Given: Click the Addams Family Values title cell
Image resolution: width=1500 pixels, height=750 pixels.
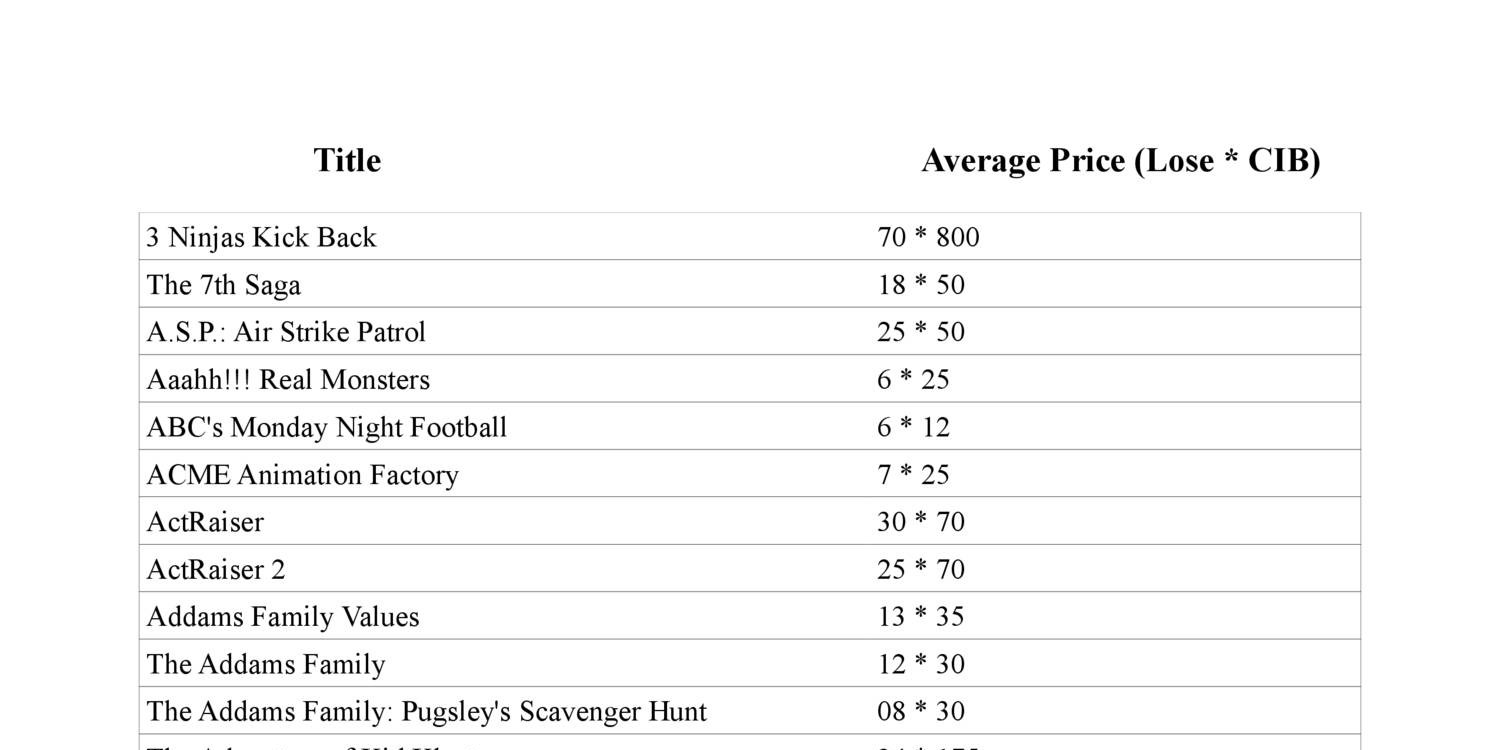Looking at the screenshot, I should point(283,616).
